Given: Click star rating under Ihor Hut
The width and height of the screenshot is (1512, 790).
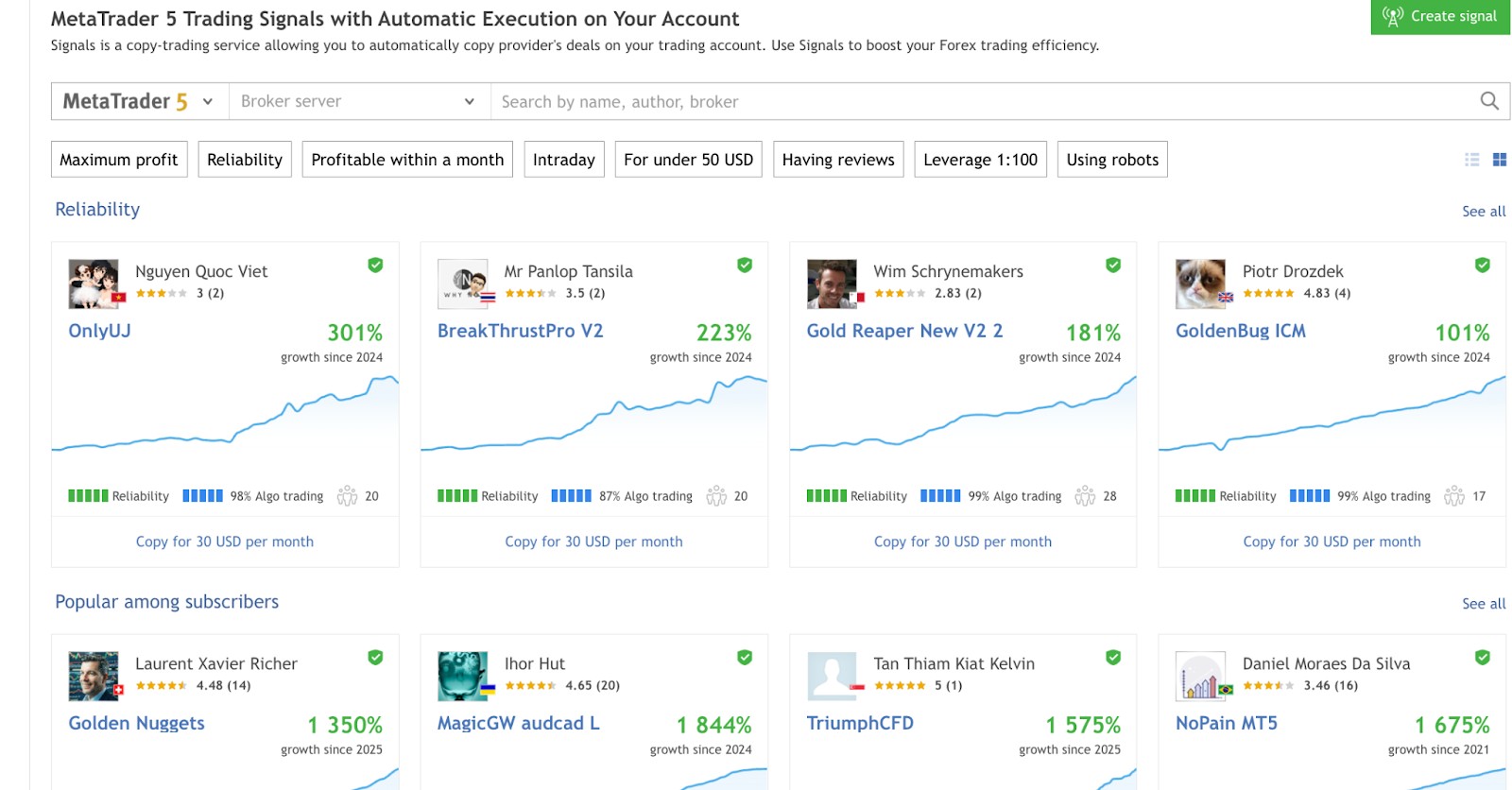Looking at the screenshot, I should [530, 686].
